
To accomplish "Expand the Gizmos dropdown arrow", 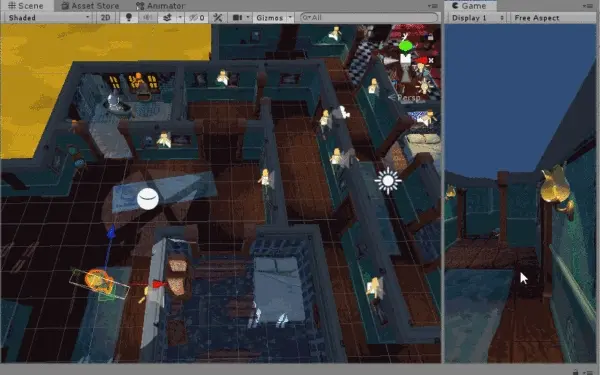I will pos(290,18).
